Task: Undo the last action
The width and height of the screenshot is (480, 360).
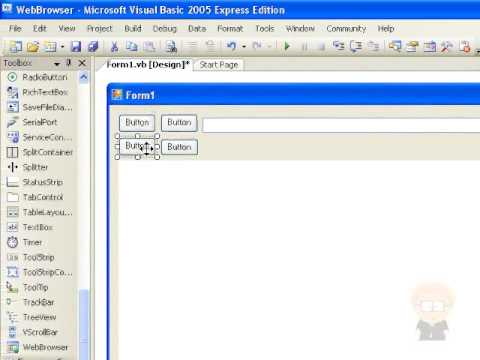Action: (x=232, y=46)
